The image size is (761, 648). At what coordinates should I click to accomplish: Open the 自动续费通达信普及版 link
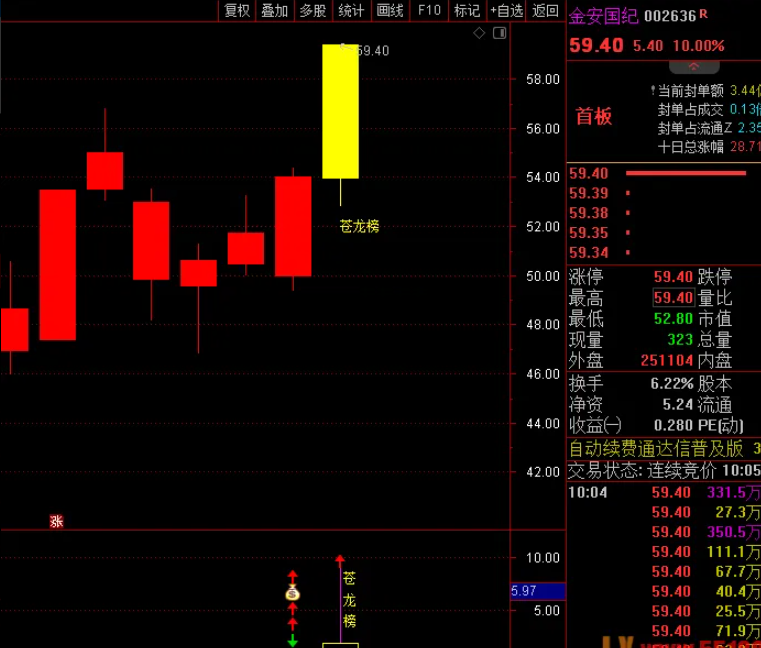pyautogui.click(x=656, y=449)
